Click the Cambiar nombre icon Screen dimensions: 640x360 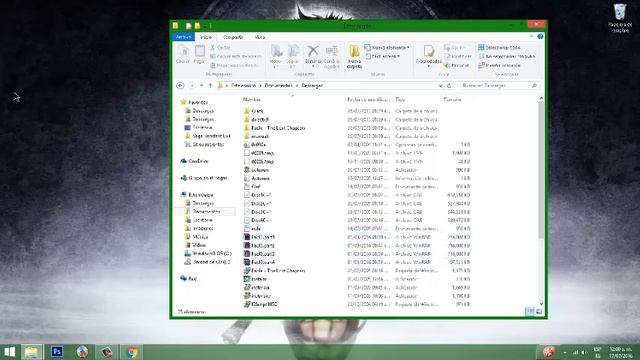(332, 56)
